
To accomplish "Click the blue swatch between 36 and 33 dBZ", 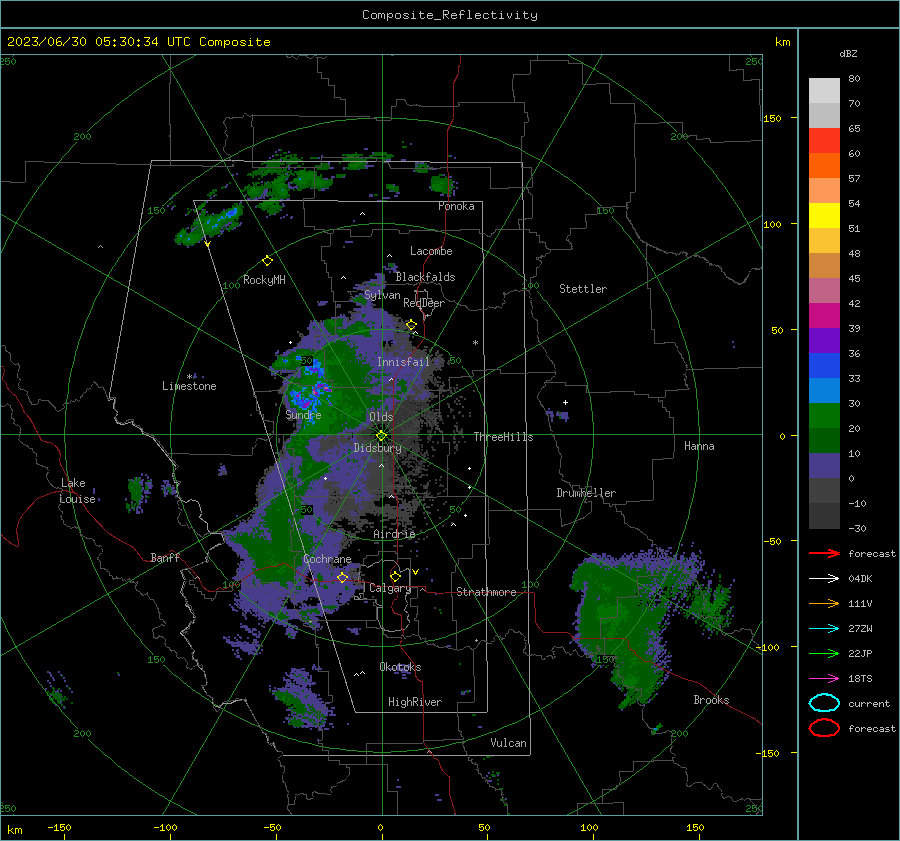I will [824, 365].
